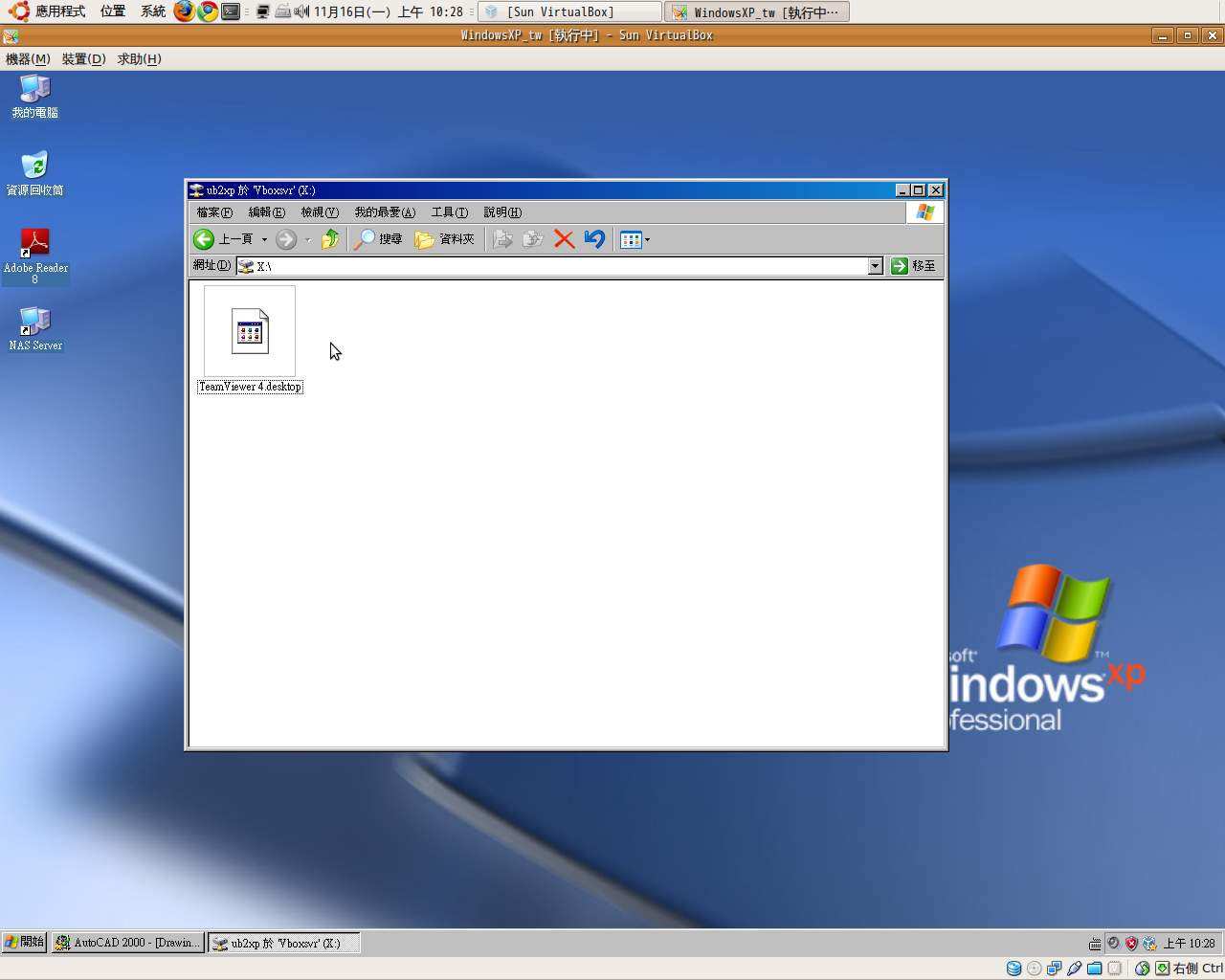Image resolution: width=1225 pixels, height=980 pixels.
Task: Click the red security shield tray icon
Action: point(1131,943)
